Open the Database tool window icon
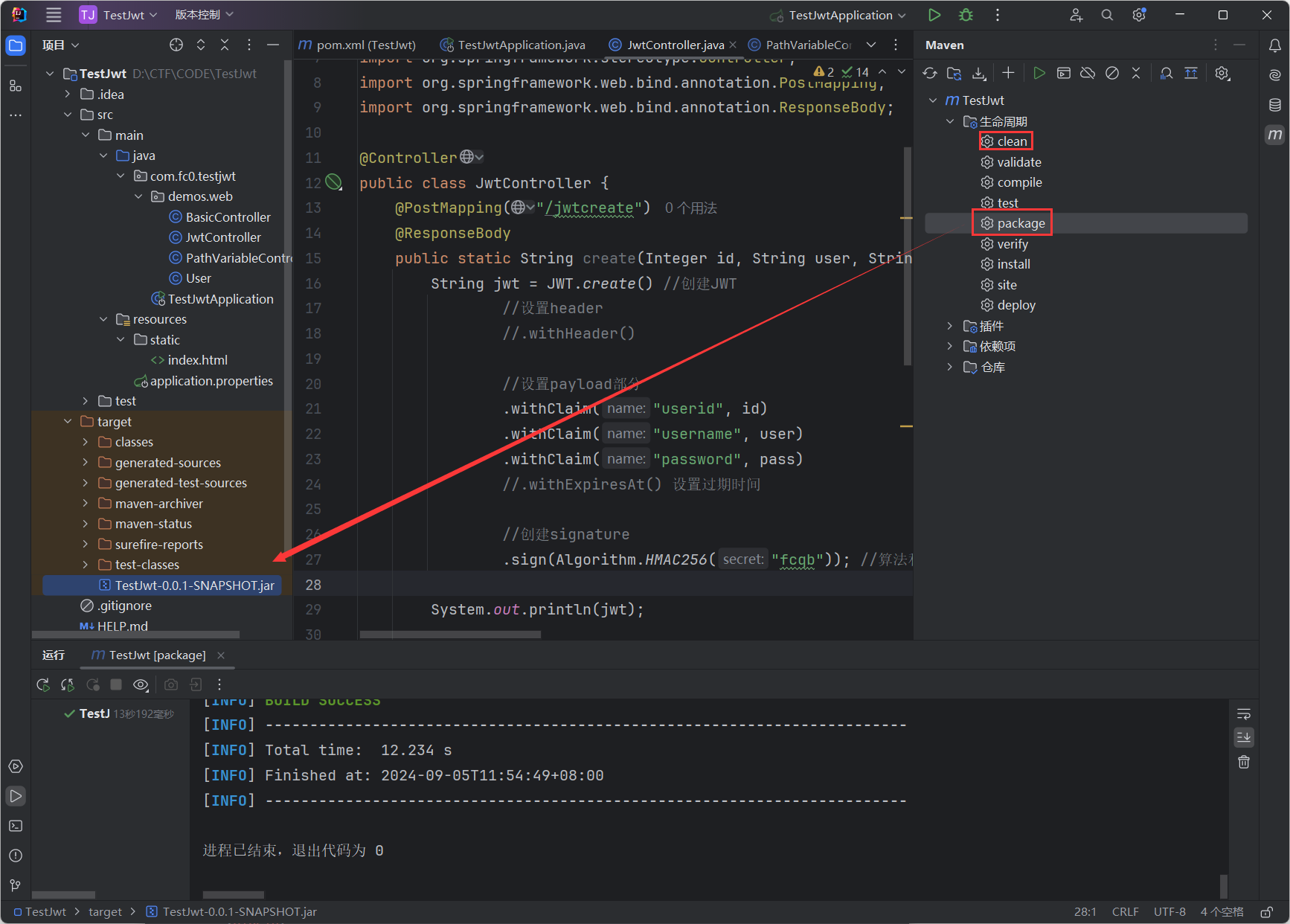 tap(1274, 105)
